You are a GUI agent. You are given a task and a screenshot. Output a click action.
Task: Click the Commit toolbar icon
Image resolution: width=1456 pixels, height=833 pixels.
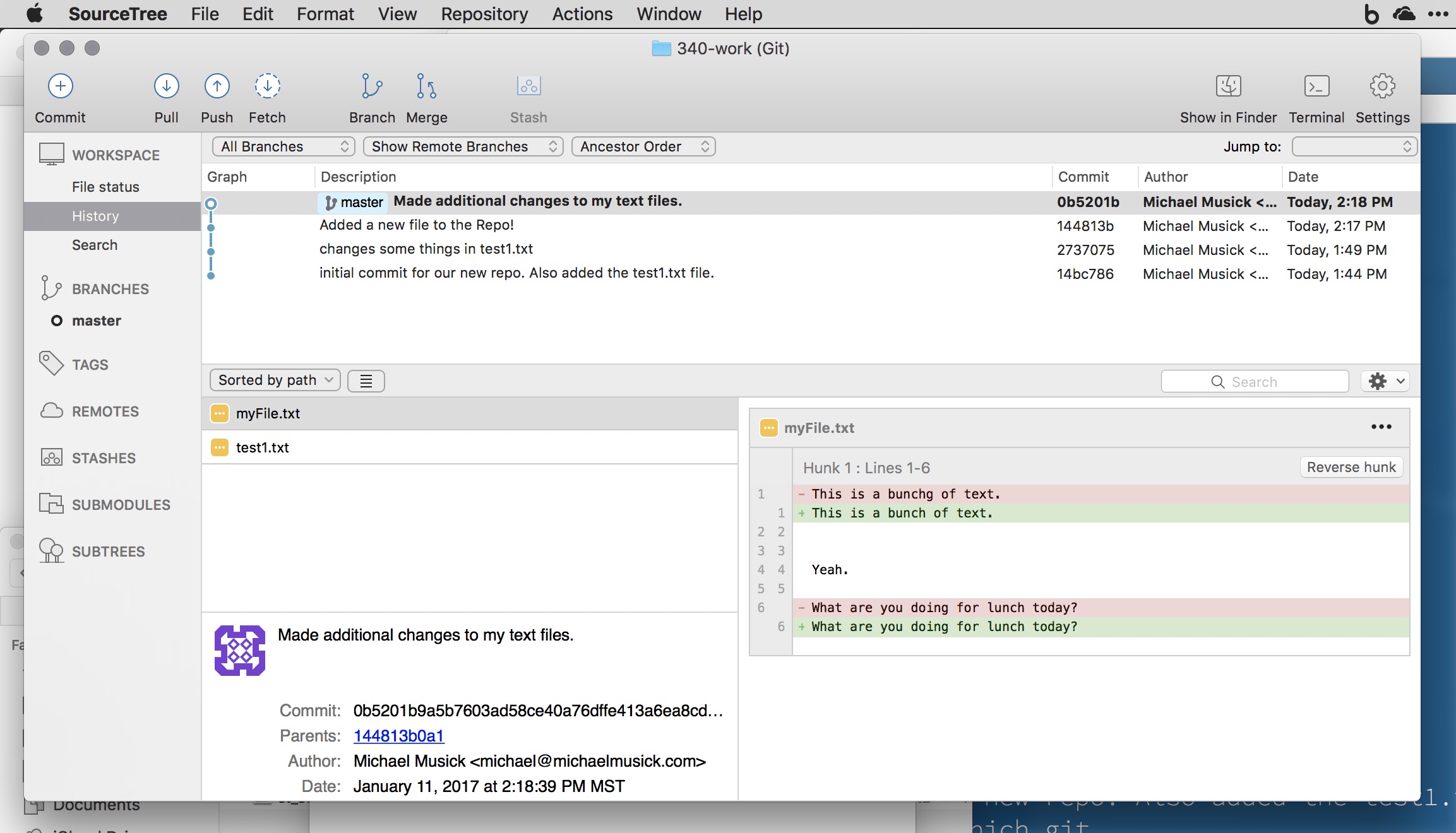pos(61,86)
